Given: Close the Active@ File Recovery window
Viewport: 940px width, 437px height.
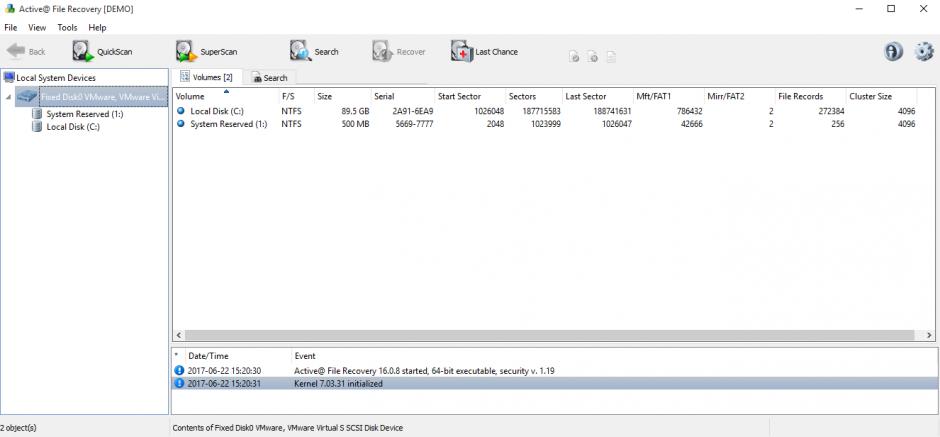Looking at the screenshot, I should coord(924,9).
